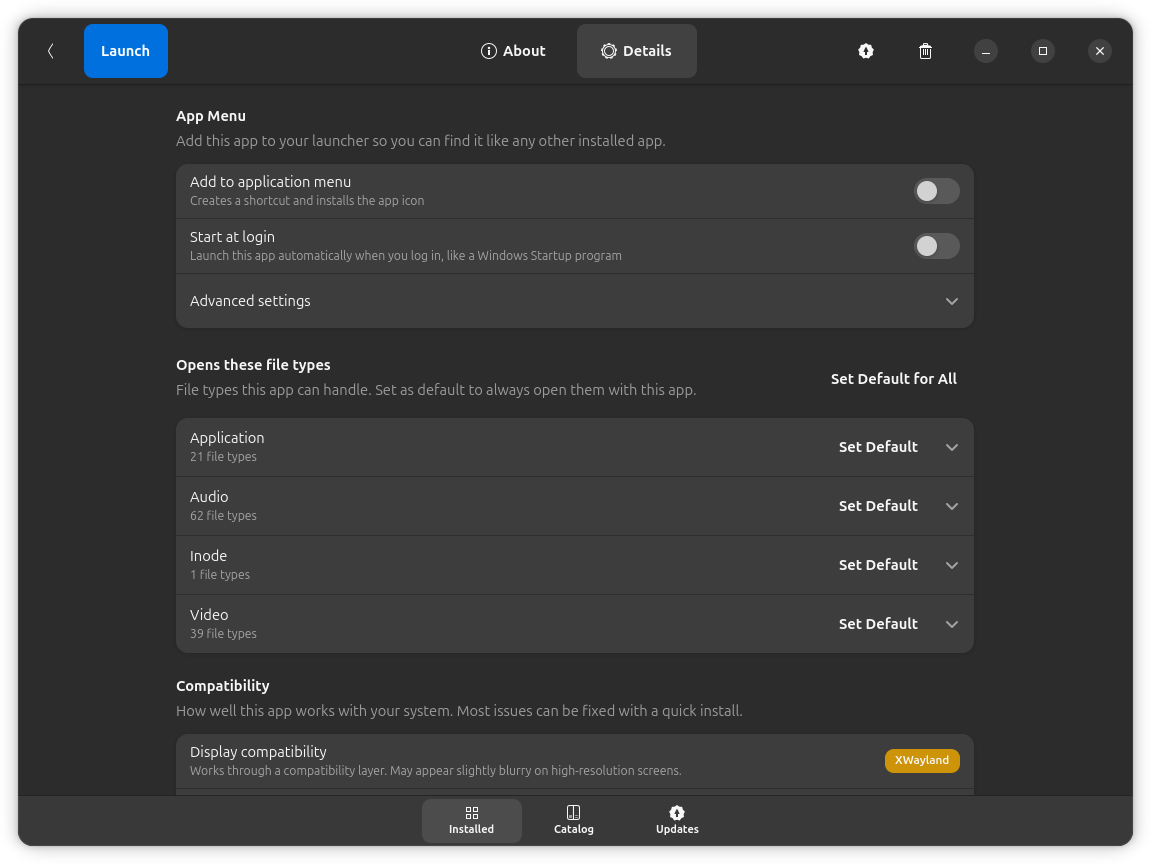Select the Details tab
Image resolution: width=1151 pixels, height=864 pixels.
point(636,51)
